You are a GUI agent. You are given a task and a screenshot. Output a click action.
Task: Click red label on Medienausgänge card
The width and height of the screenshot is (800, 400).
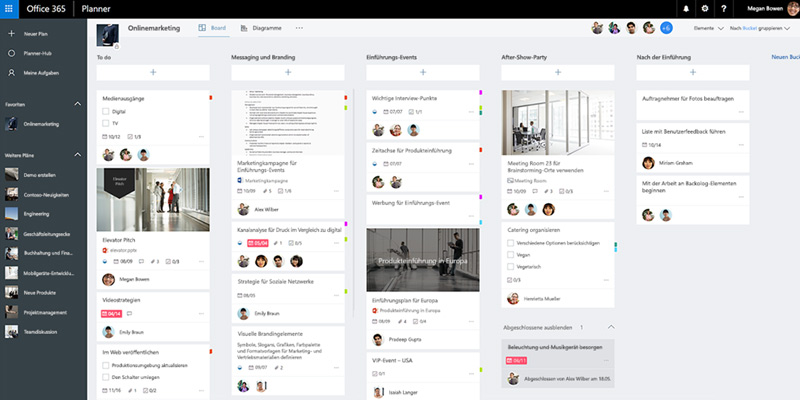211,97
